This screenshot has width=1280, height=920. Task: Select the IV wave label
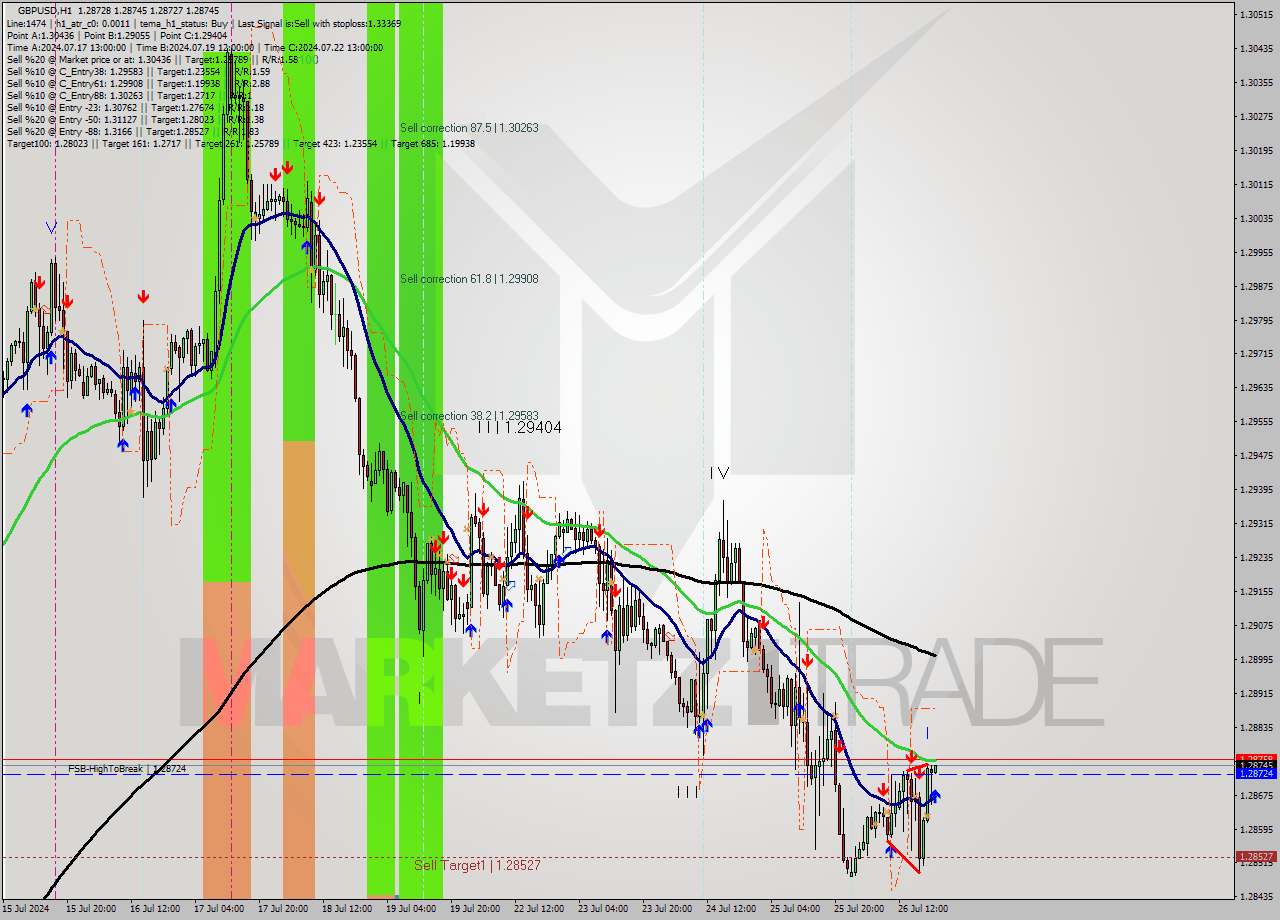[719, 473]
